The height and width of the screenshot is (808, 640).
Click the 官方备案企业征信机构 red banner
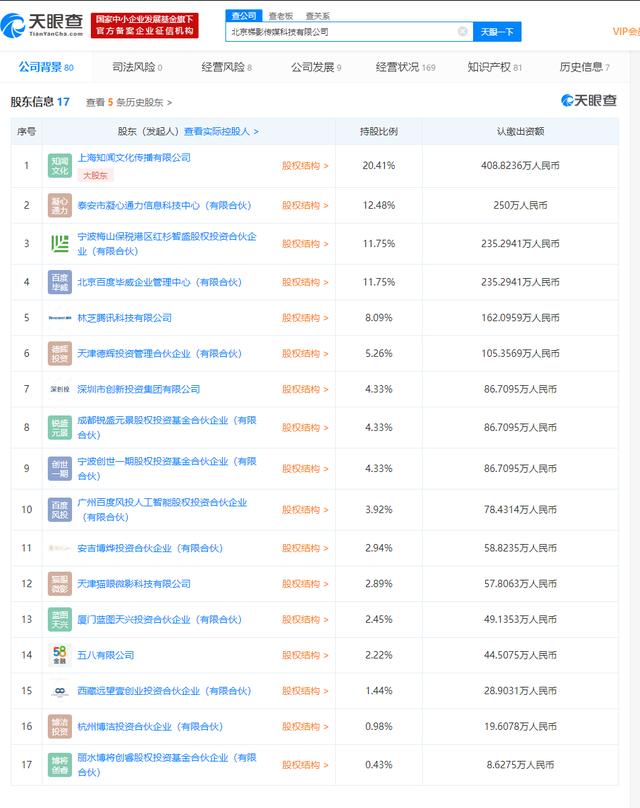pyautogui.click(x=144, y=25)
